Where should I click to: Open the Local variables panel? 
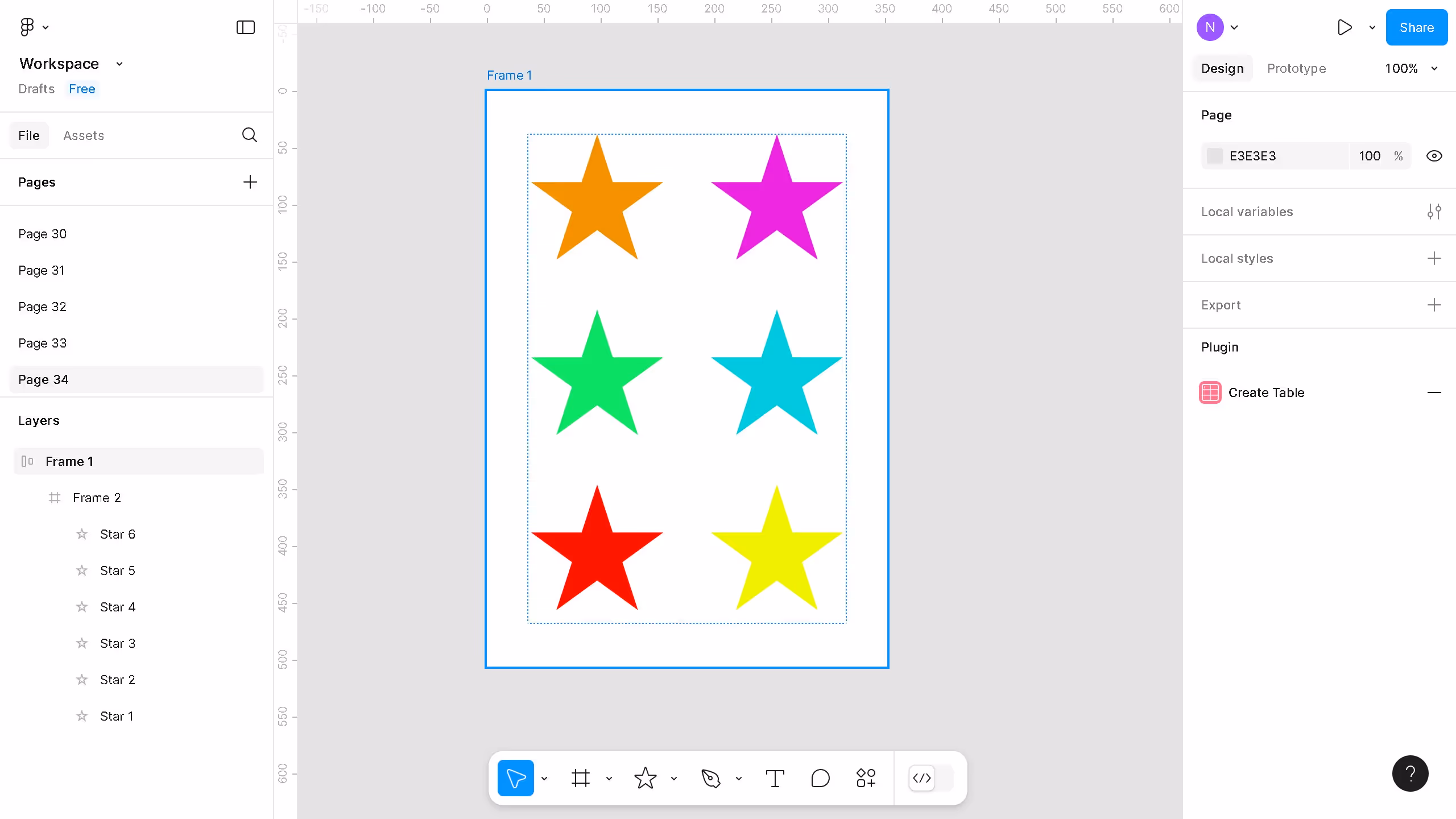pyautogui.click(x=1434, y=211)
